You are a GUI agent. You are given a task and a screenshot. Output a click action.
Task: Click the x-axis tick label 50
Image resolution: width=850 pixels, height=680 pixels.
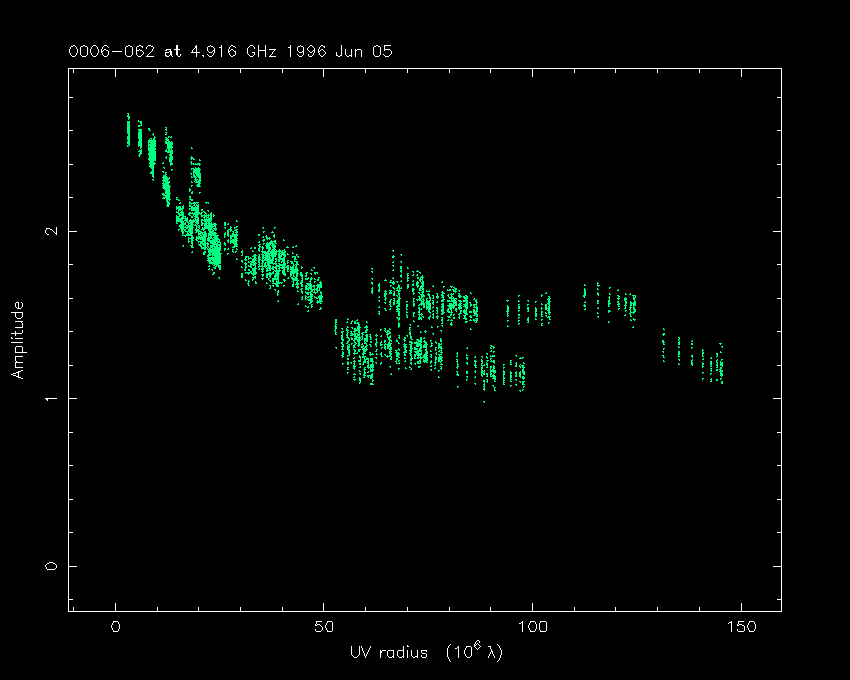[x=324, y=627]
